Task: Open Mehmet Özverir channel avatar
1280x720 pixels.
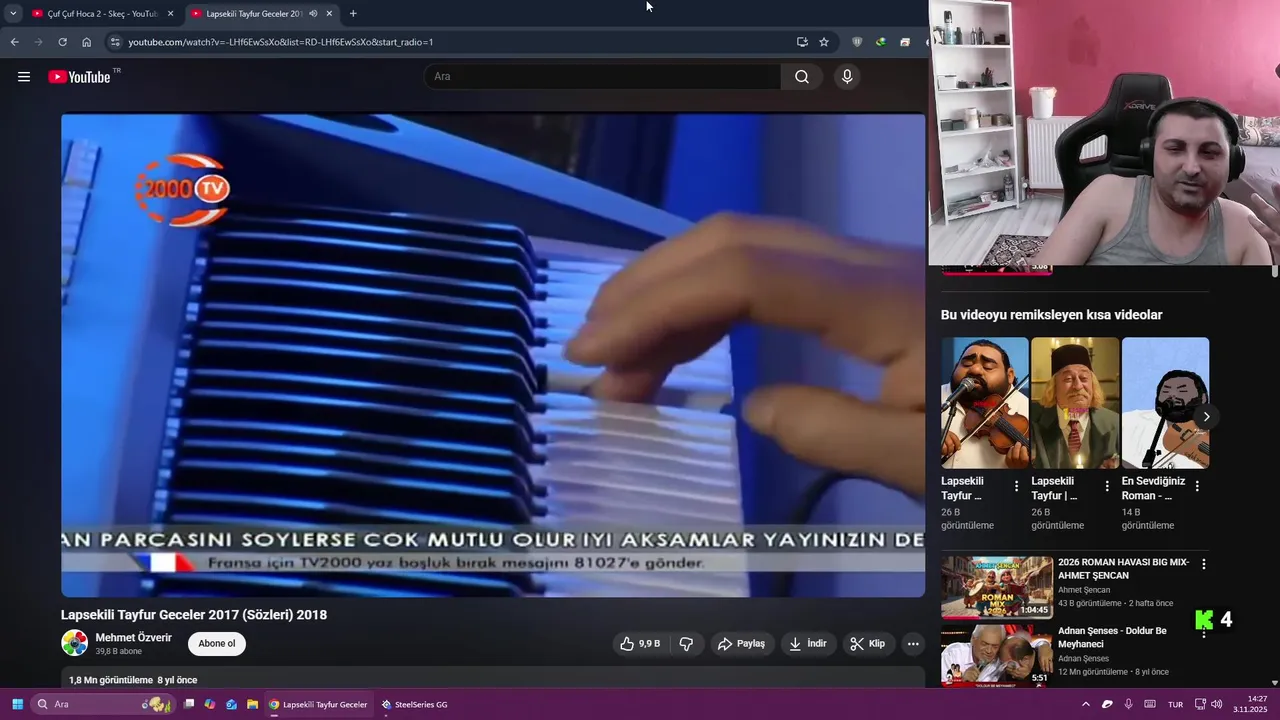Action: coord(74,643)
